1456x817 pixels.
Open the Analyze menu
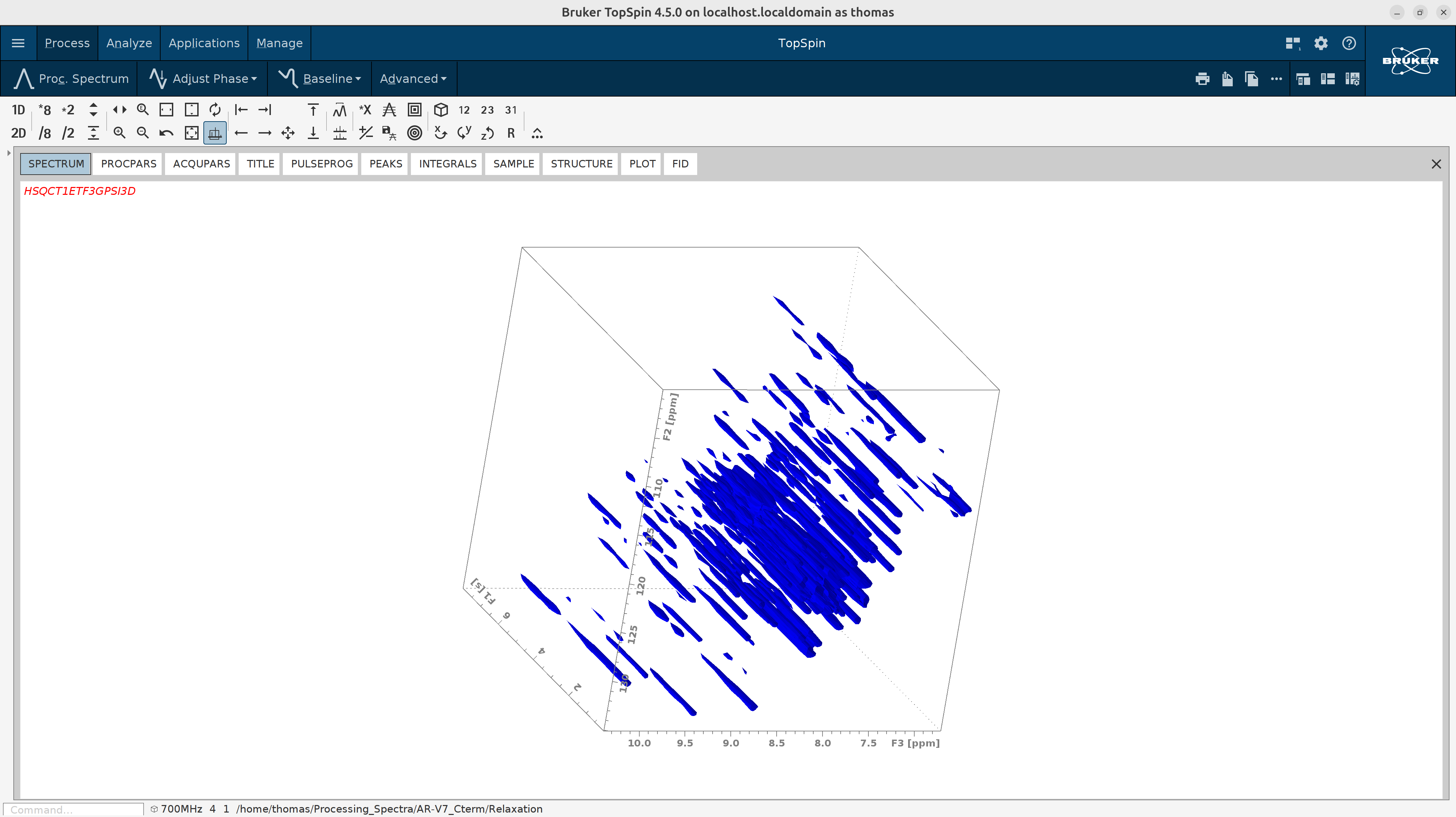(x=129, y=43)
